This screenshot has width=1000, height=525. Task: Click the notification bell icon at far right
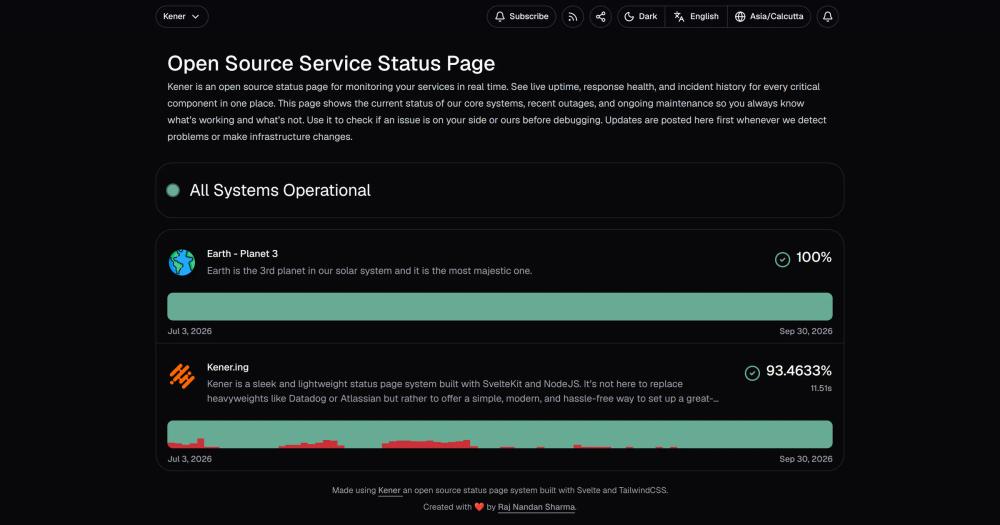(x=827, y=17)
